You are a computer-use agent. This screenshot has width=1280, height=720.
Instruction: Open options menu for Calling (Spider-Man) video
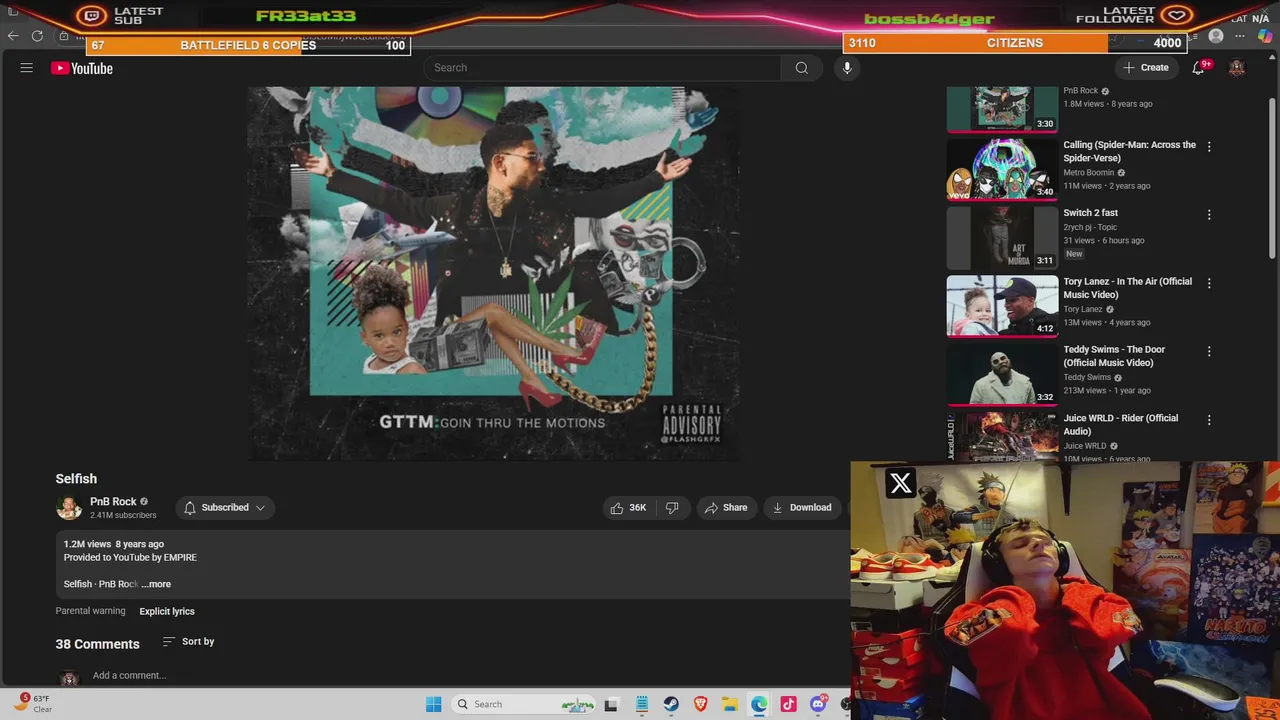click(x=1209, y=146)
